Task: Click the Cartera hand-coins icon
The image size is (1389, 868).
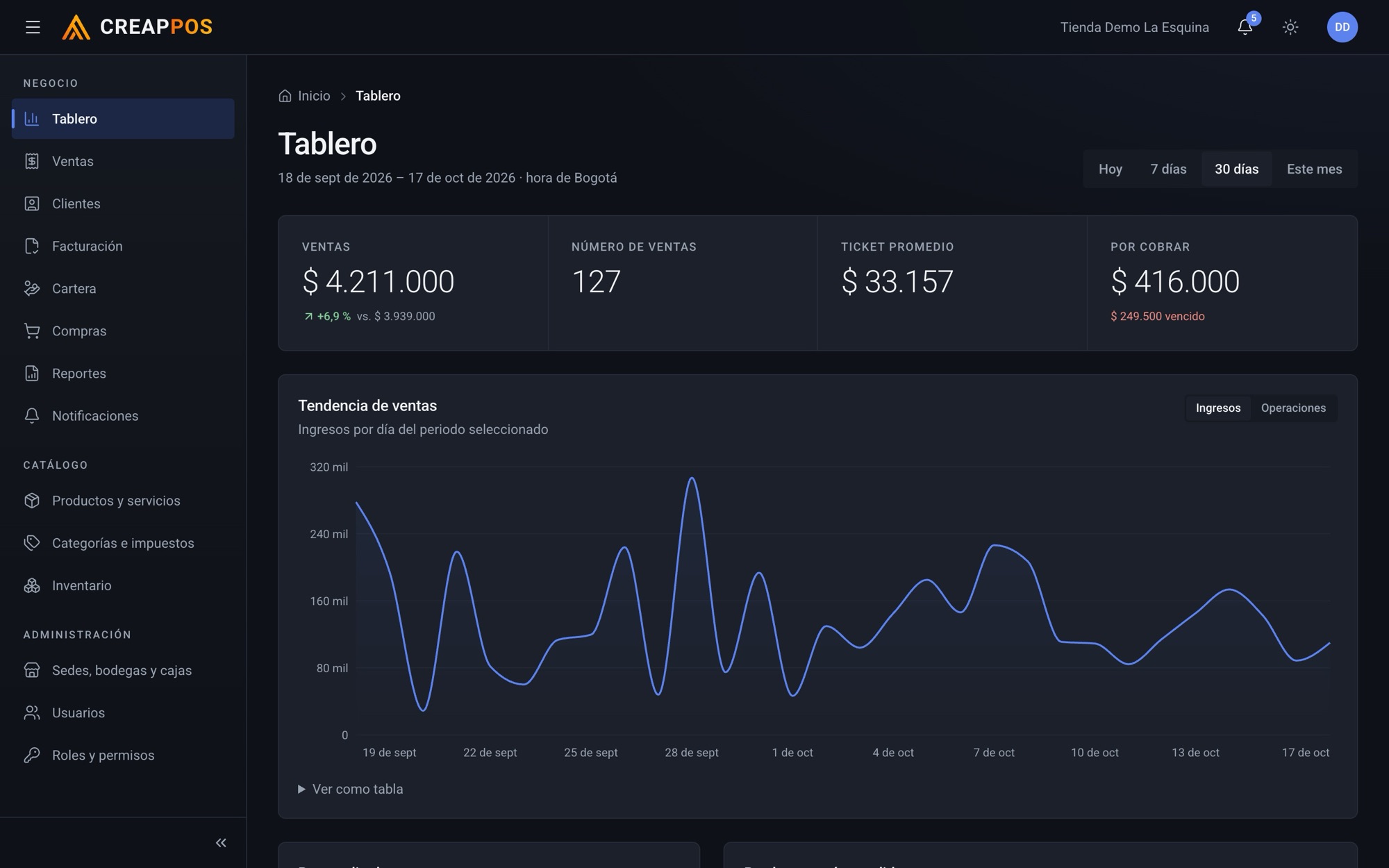Action: click(x=32, y=288)
